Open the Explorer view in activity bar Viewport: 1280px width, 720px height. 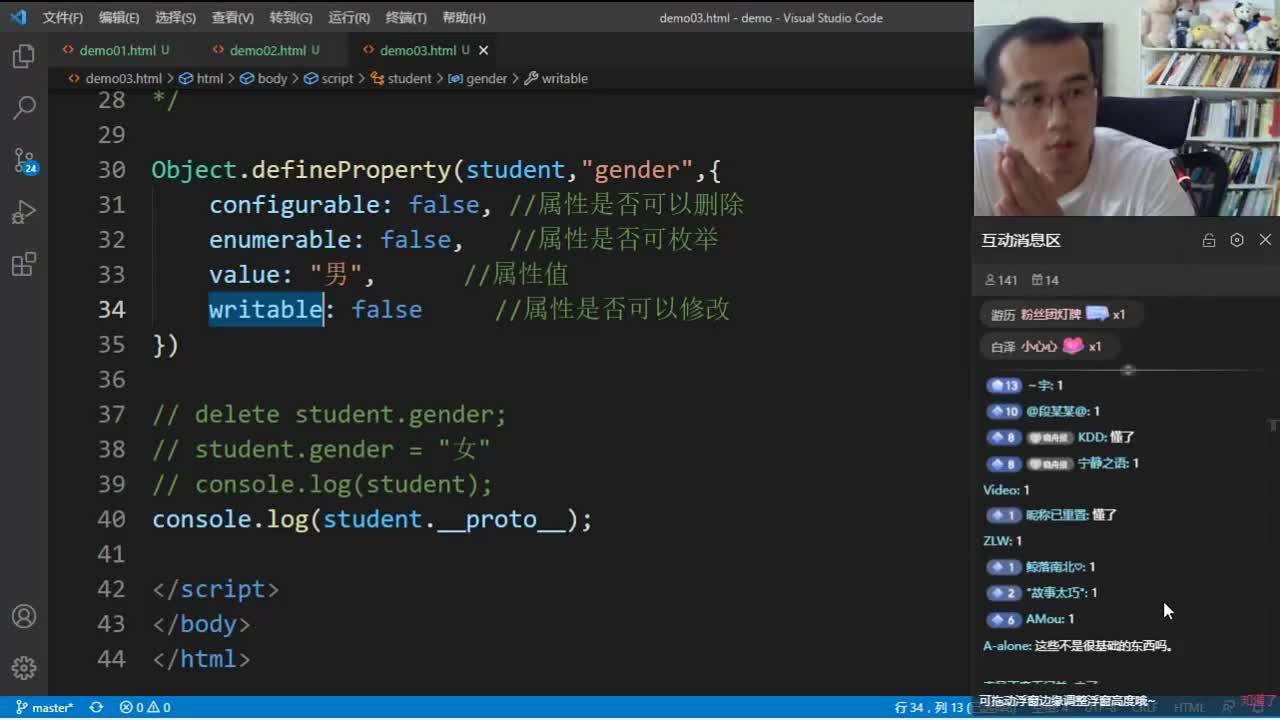(x=24, y=57)
